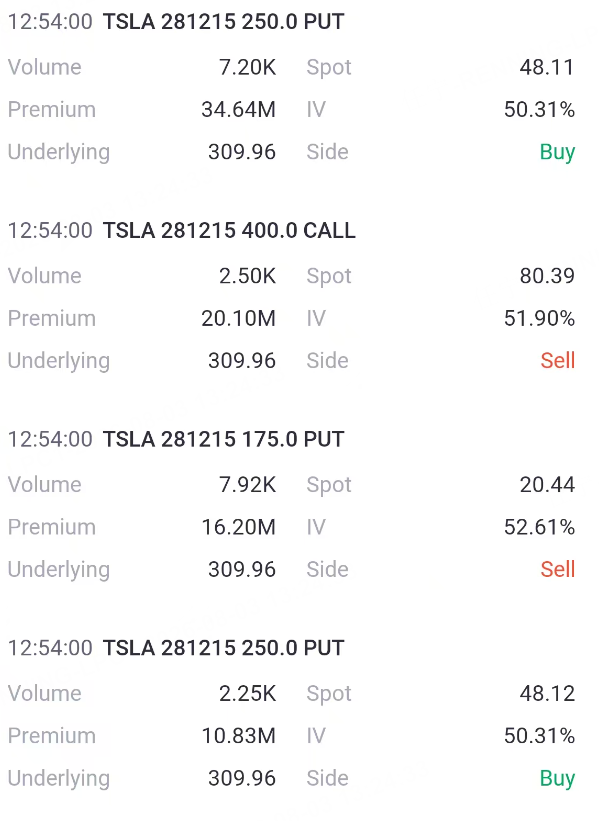Select the 16.20M premium value
This screenshot has width=599, height=821.
point(238,527)
